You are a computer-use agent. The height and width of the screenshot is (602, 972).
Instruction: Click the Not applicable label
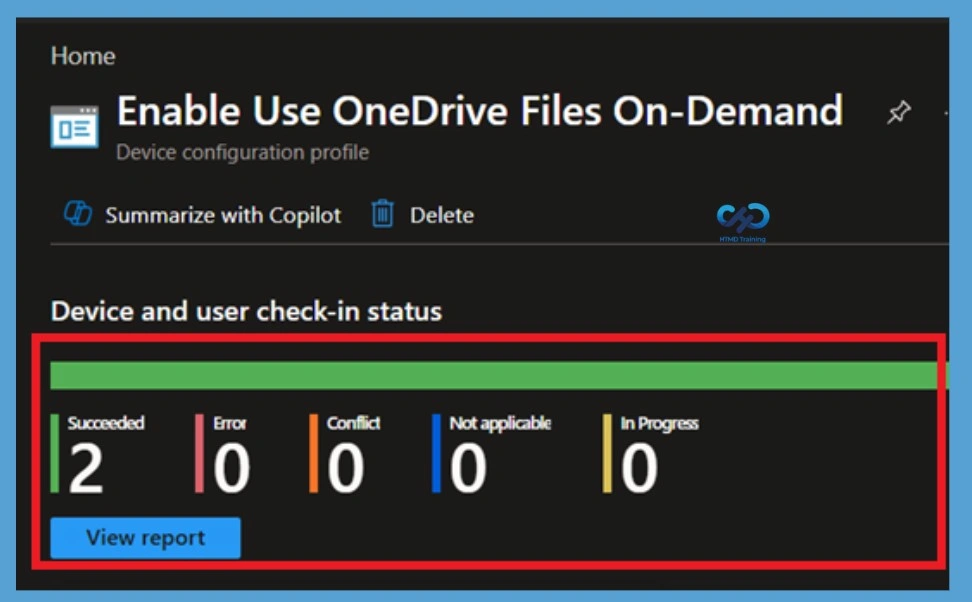[500, 423]
